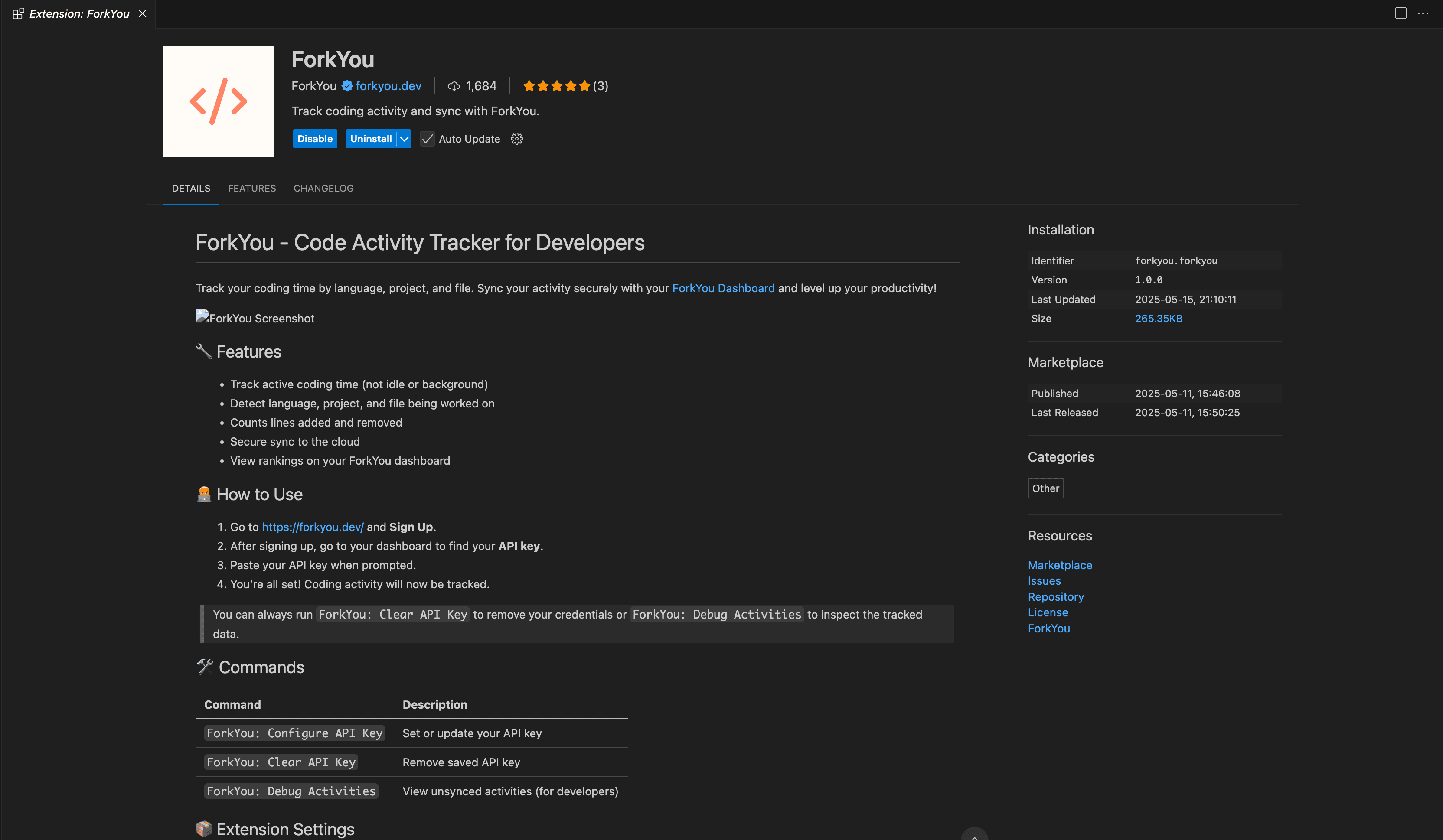Open the CHANGELOG tab
This screenshot has height=840, width=1443.
[x=323, y=188]
